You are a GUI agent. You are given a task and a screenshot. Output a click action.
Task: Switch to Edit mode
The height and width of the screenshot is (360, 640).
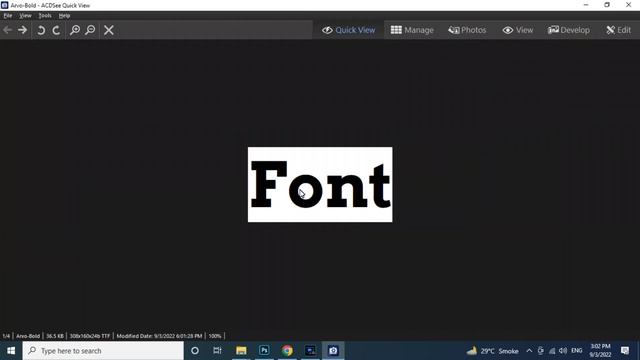point(618,30)
